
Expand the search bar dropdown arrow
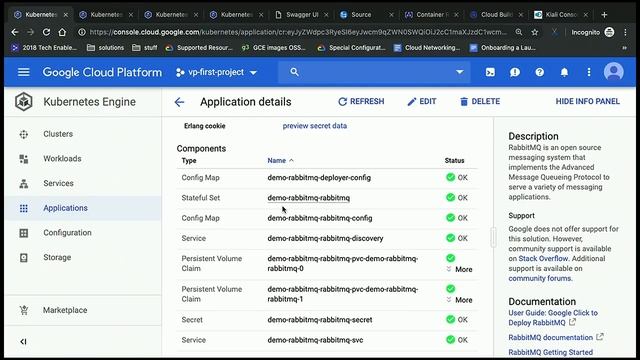(460, 72)
